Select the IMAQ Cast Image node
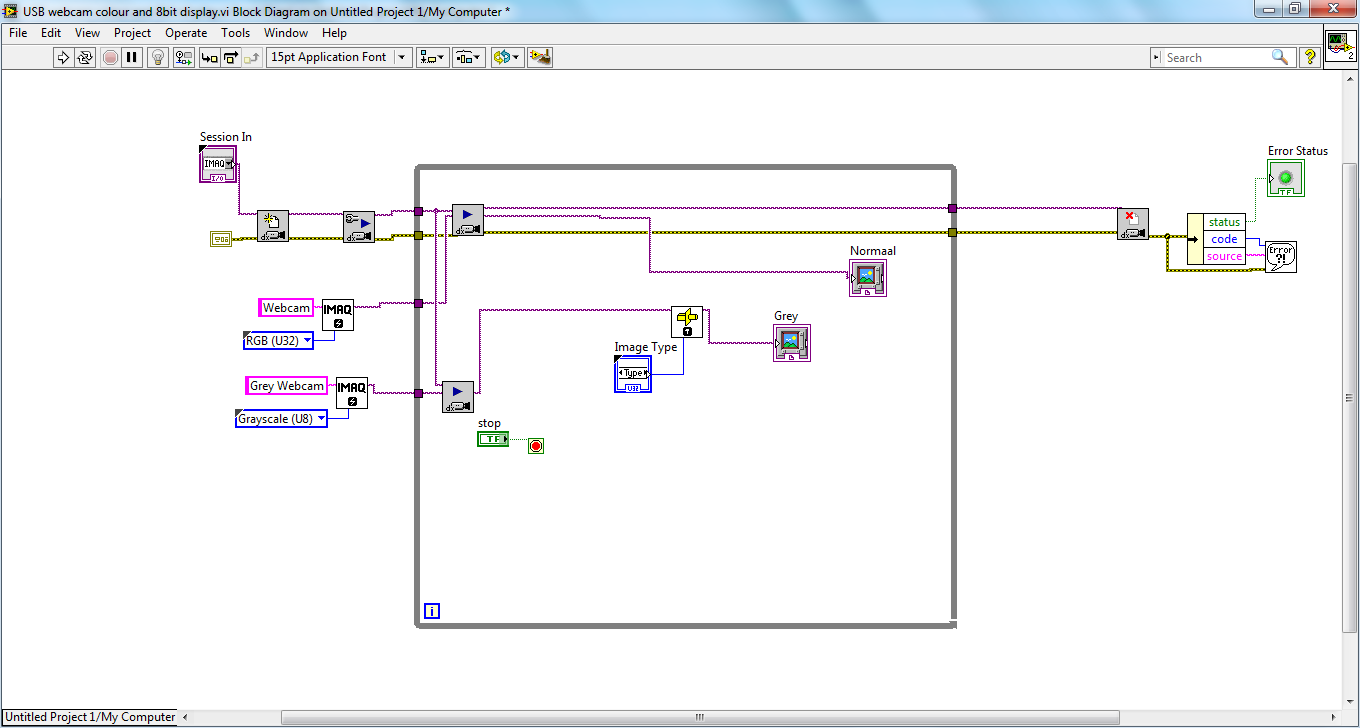The height and width of the screenshot is (728, 1360). [x=687, y=322]
